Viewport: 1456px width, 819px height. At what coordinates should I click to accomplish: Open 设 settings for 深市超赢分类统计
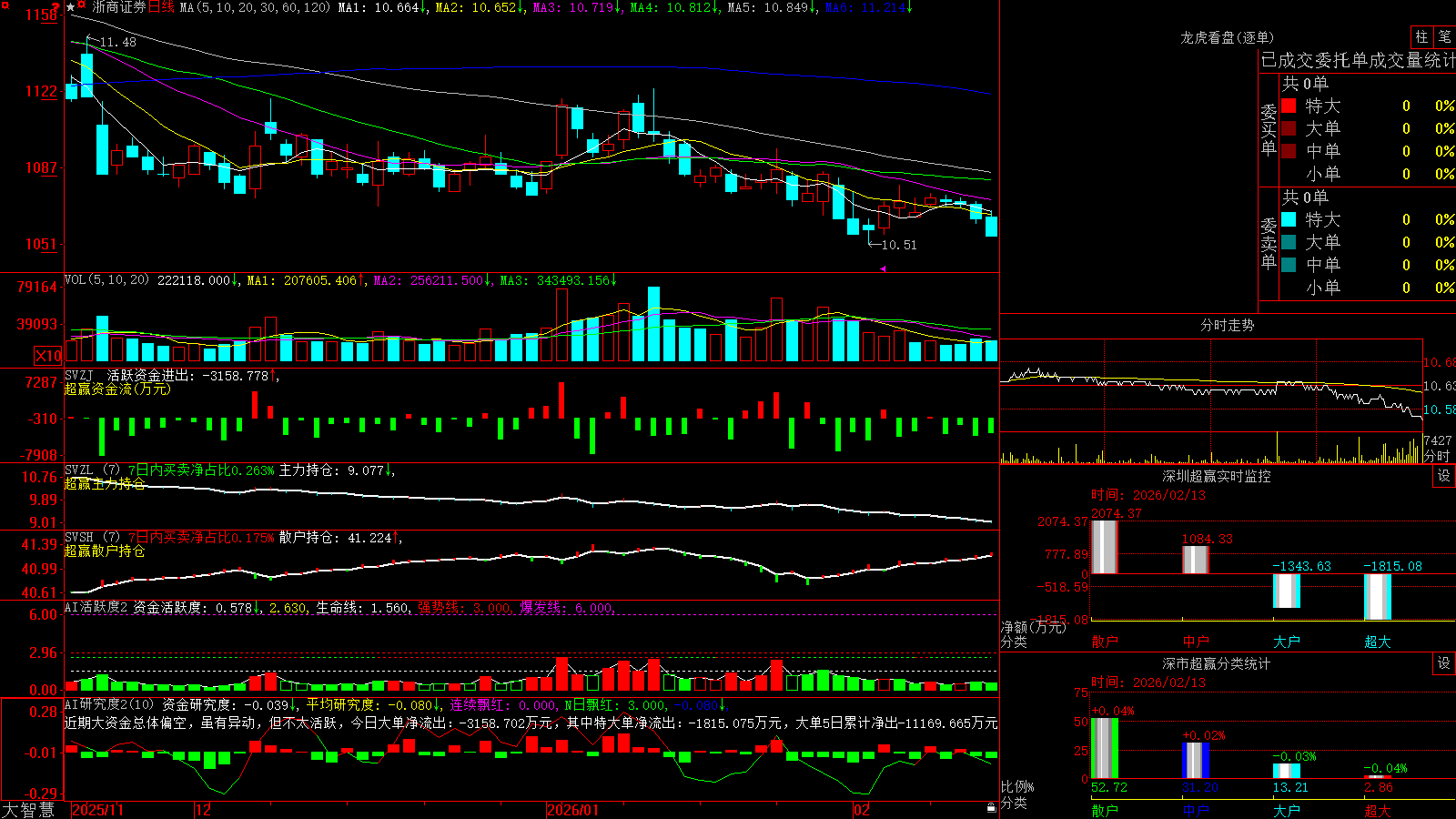[x=1444, y=663]
